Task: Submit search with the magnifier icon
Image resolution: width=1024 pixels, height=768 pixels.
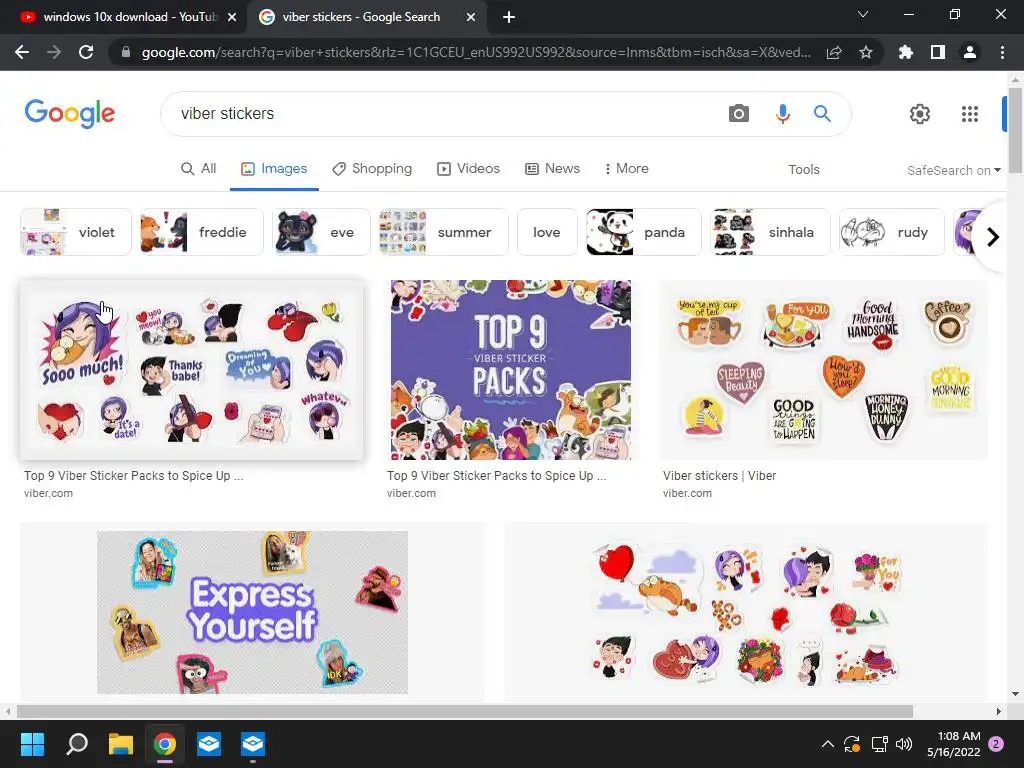Action: coord(822,114)
